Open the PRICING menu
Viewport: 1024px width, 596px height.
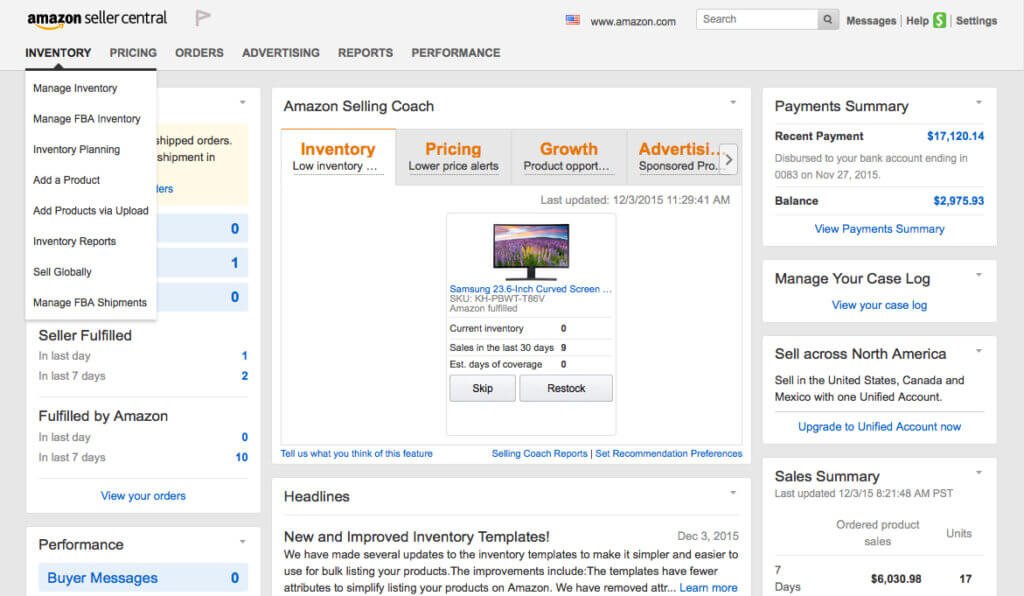[x=133, y=53]
